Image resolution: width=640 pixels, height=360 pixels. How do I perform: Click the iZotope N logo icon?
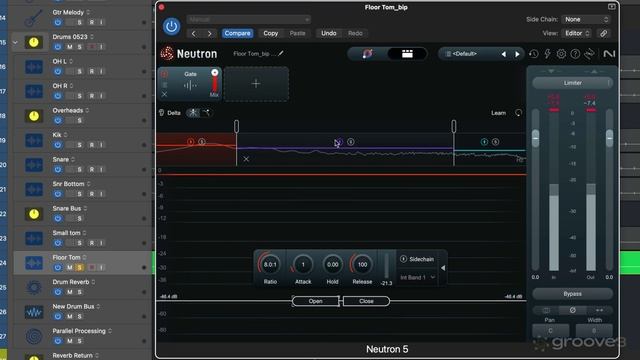(609, 54)
